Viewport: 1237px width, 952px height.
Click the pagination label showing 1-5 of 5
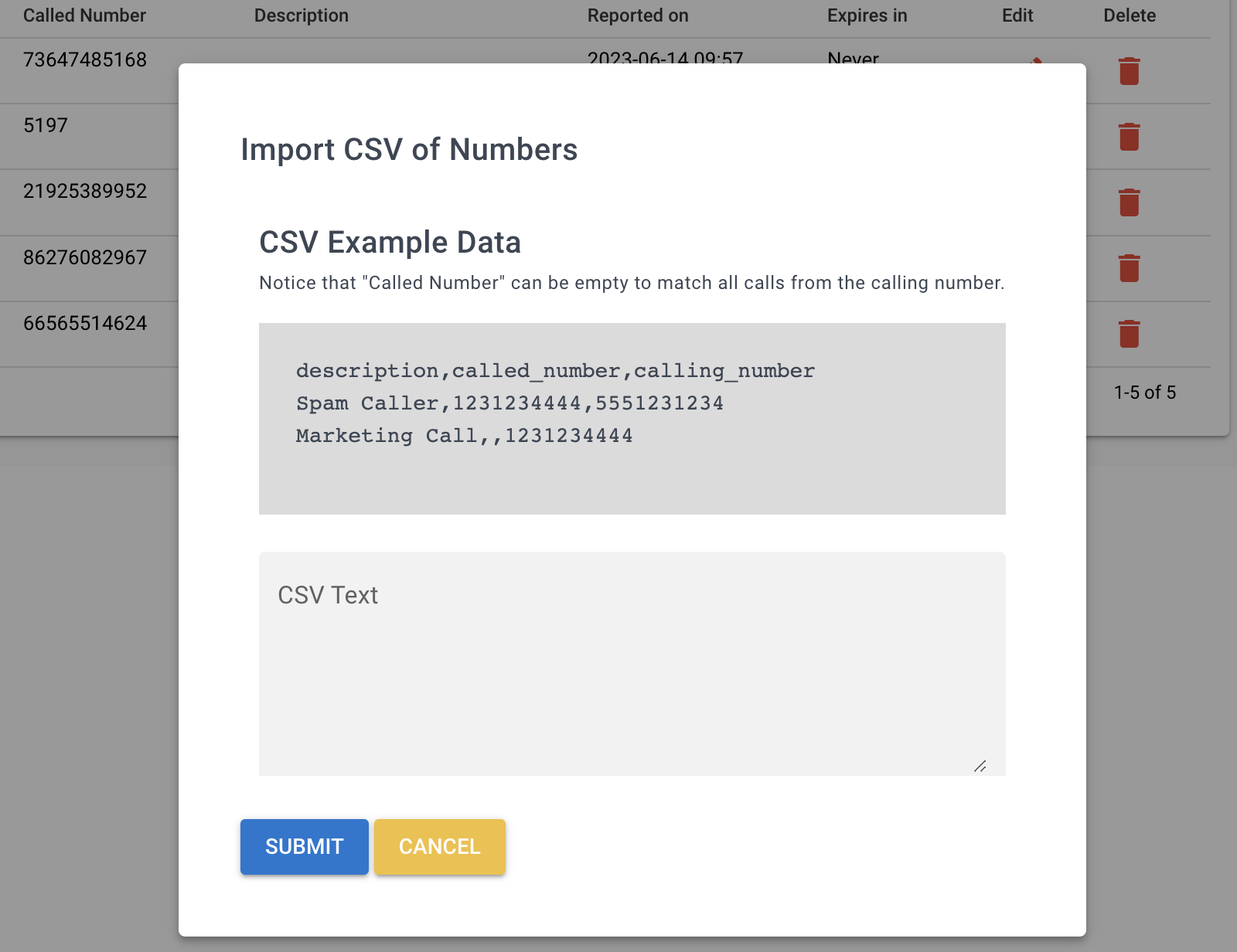point(1143,392)
